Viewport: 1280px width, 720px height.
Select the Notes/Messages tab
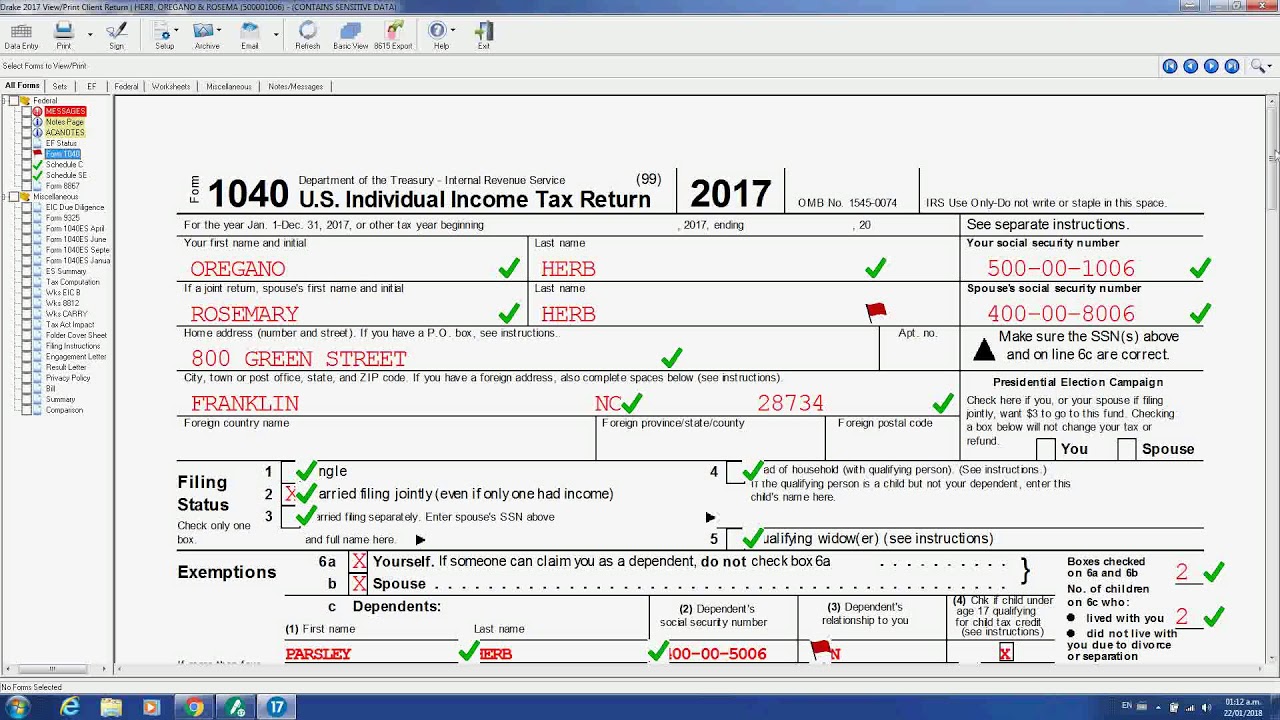295,87
